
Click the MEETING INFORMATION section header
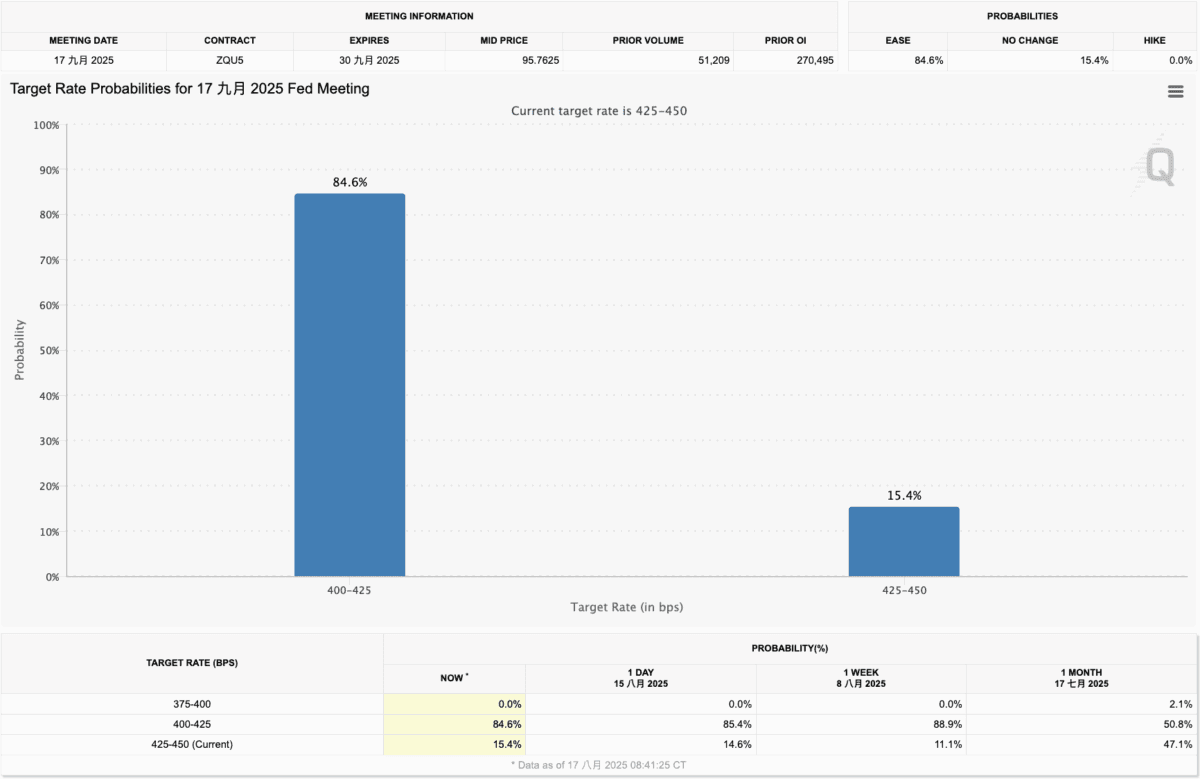pyautogui.click(x=419, y=16)
